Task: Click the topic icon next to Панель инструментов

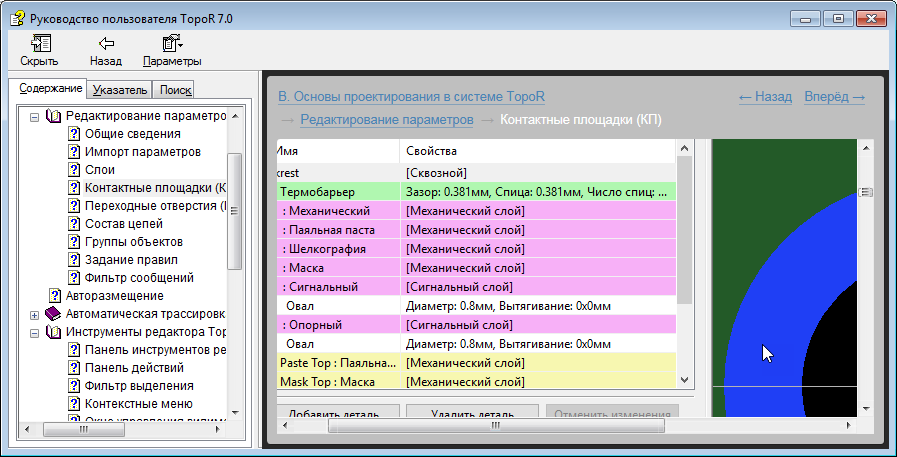Action: (74, 350)
